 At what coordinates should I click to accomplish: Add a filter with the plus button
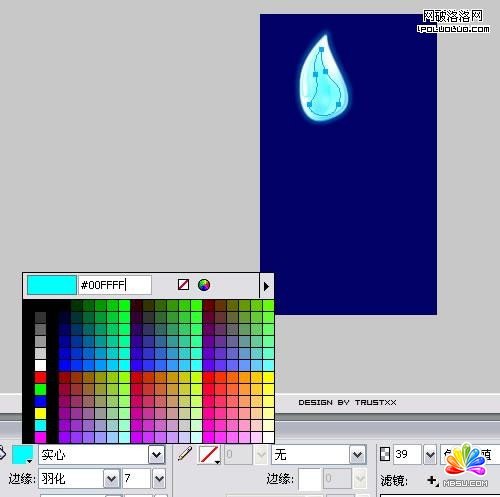tap(432, 480)
